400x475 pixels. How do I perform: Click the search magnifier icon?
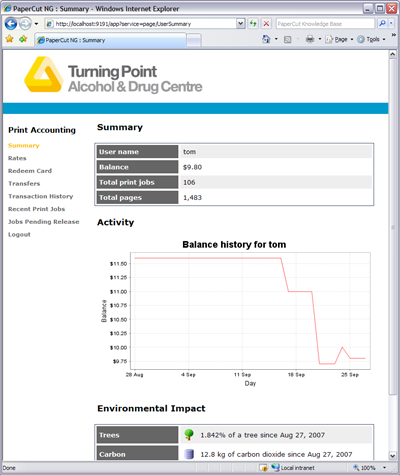coord(382,23)
